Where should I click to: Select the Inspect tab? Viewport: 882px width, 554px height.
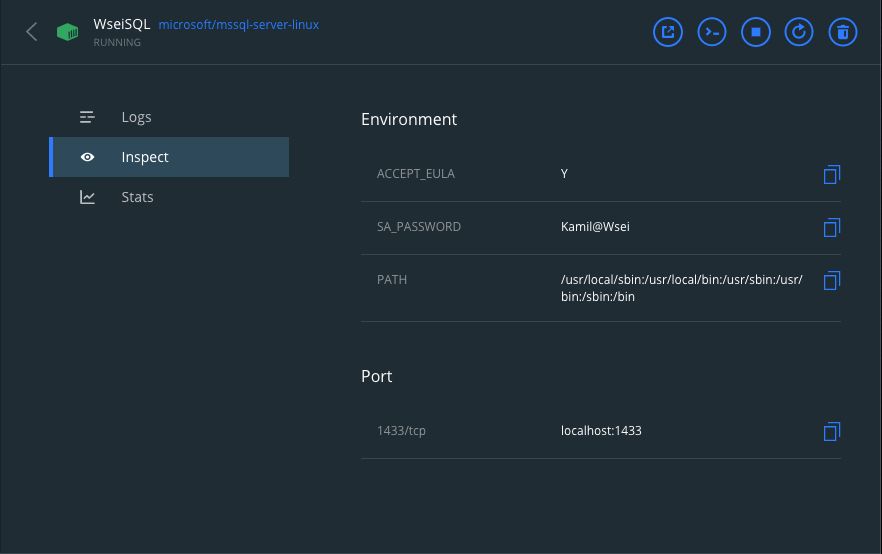(x=145, y=157)
